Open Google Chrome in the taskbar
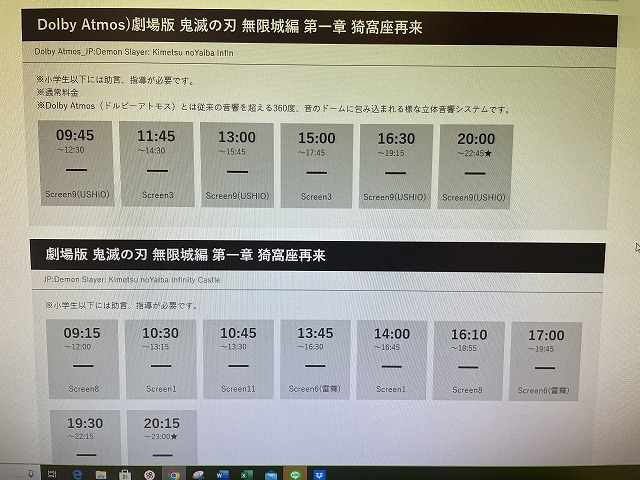The image size is (640, 480). [x=174, y=474]
